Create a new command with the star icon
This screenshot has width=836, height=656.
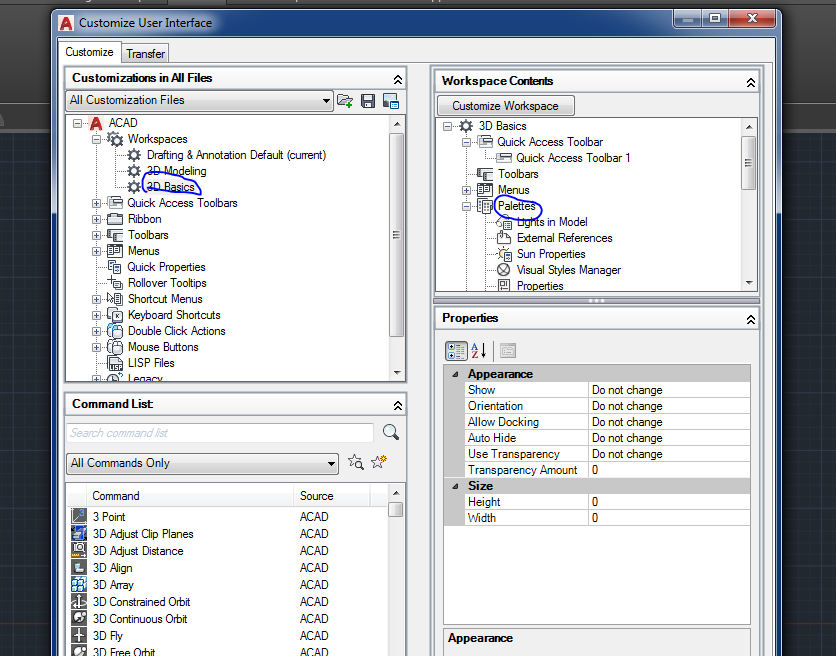(377, 462)
